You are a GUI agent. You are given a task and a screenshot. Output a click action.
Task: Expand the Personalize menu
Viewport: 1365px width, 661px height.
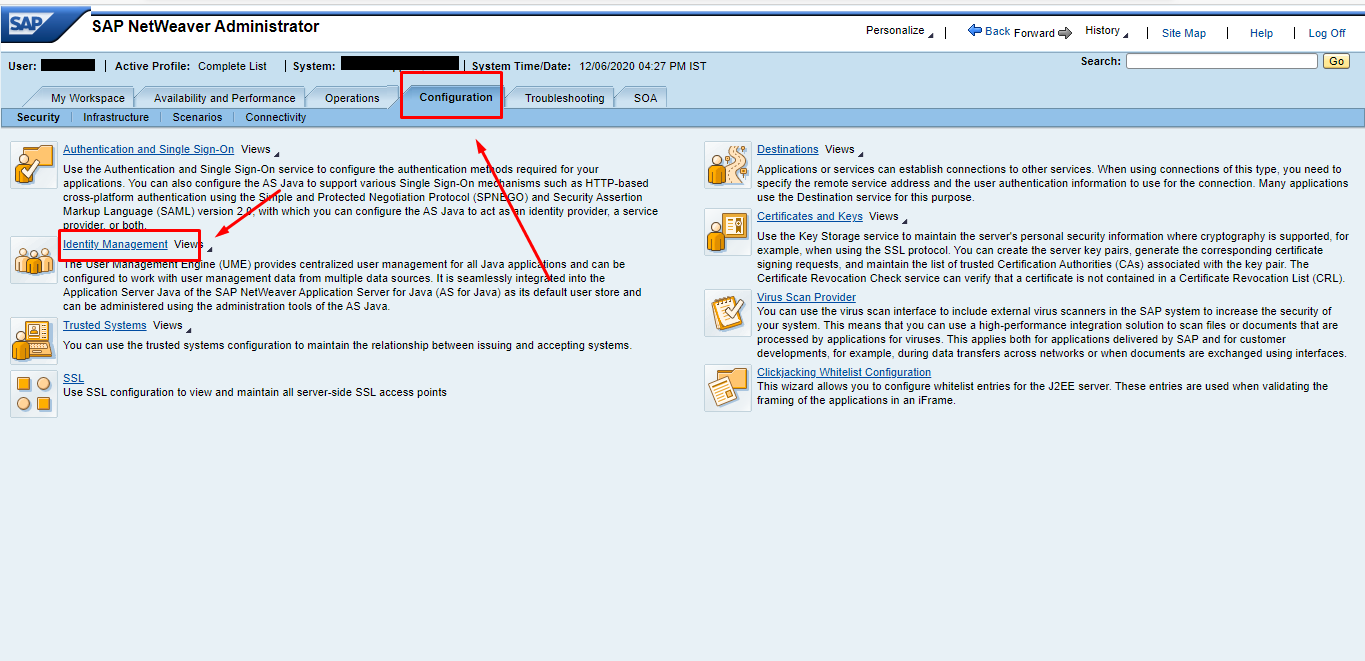[x=899, y=31]
